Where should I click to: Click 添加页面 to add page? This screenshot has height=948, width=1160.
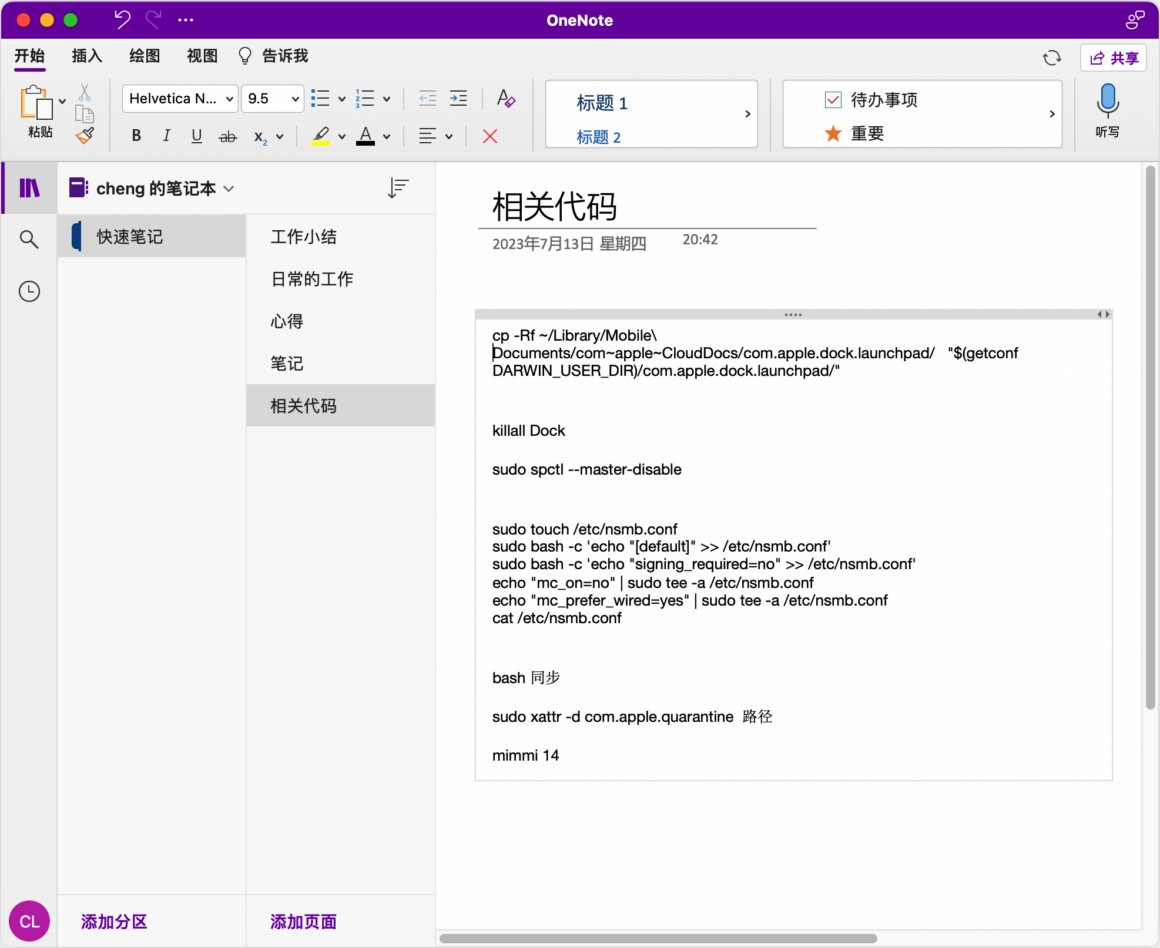[x=303, y=921]
